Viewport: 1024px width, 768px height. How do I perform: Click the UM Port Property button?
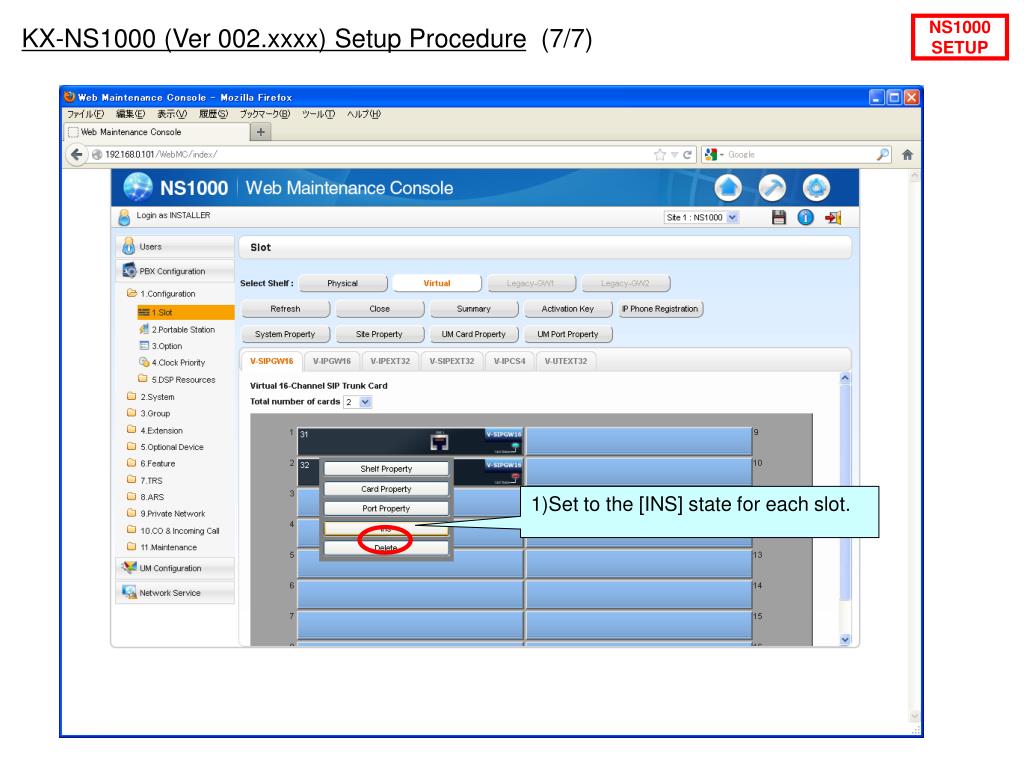pos(568,334)
